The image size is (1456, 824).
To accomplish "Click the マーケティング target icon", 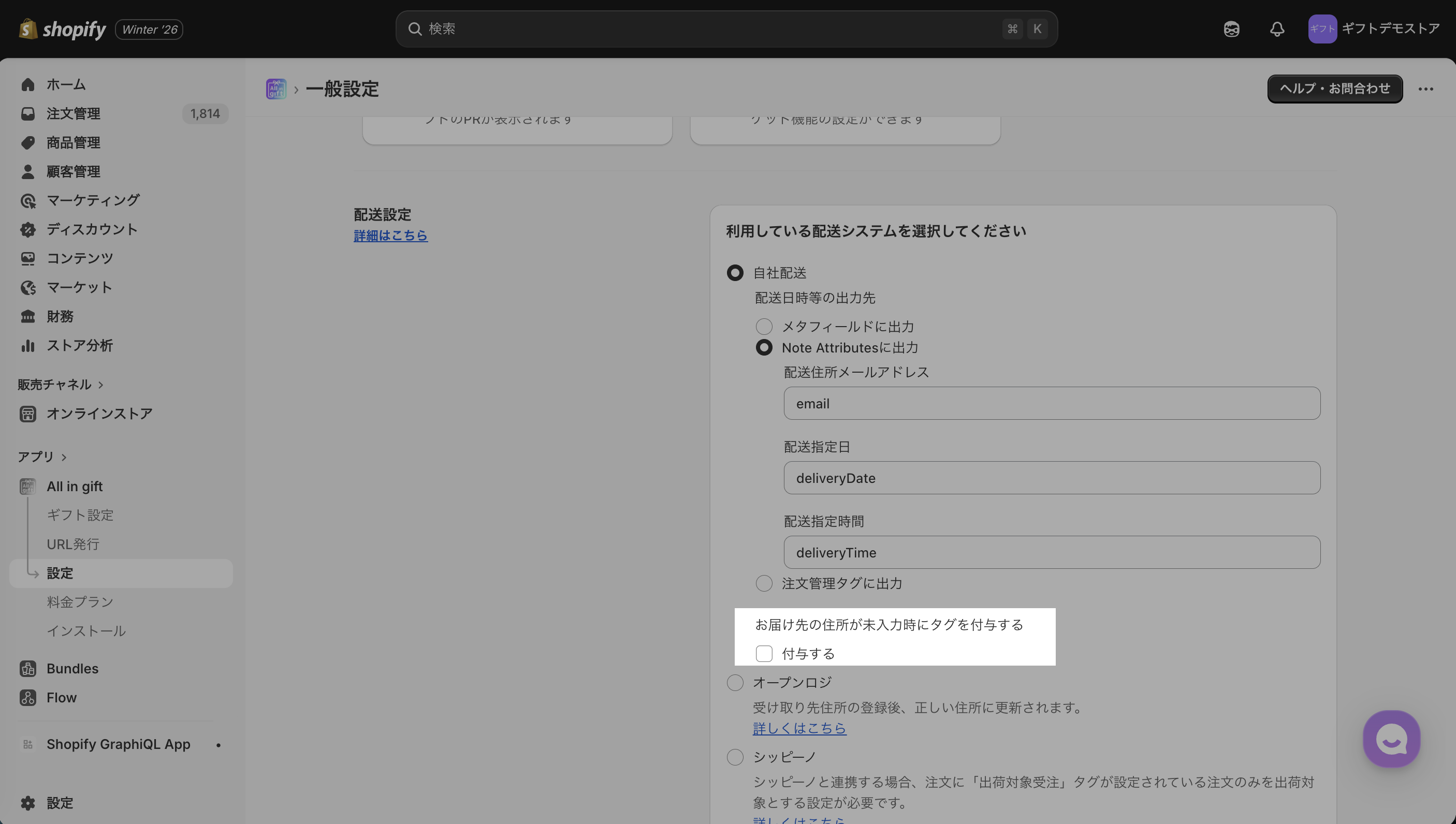I will pyautogui.click(x=28, y=200).
